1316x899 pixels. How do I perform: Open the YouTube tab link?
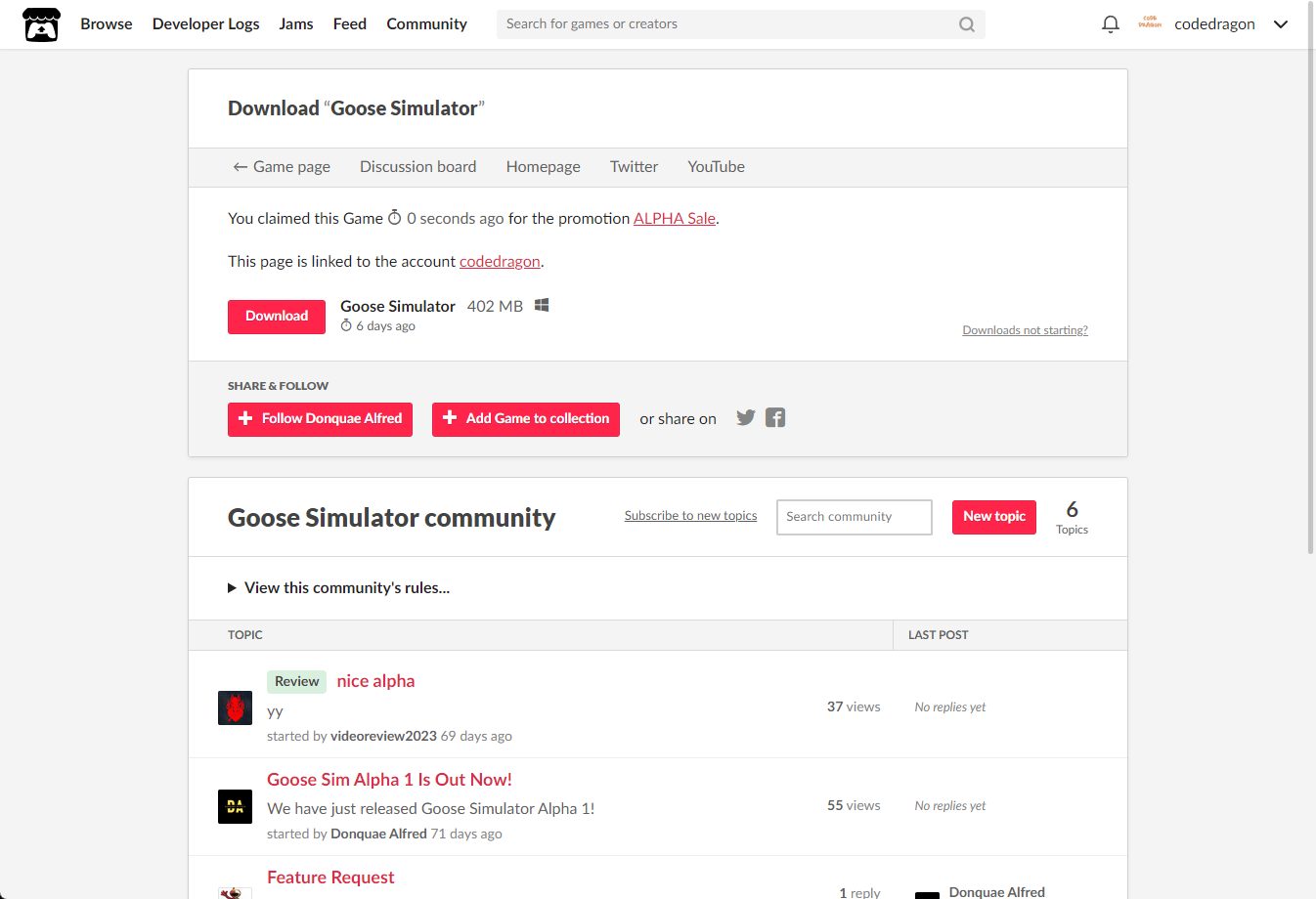tap(717, 167)
